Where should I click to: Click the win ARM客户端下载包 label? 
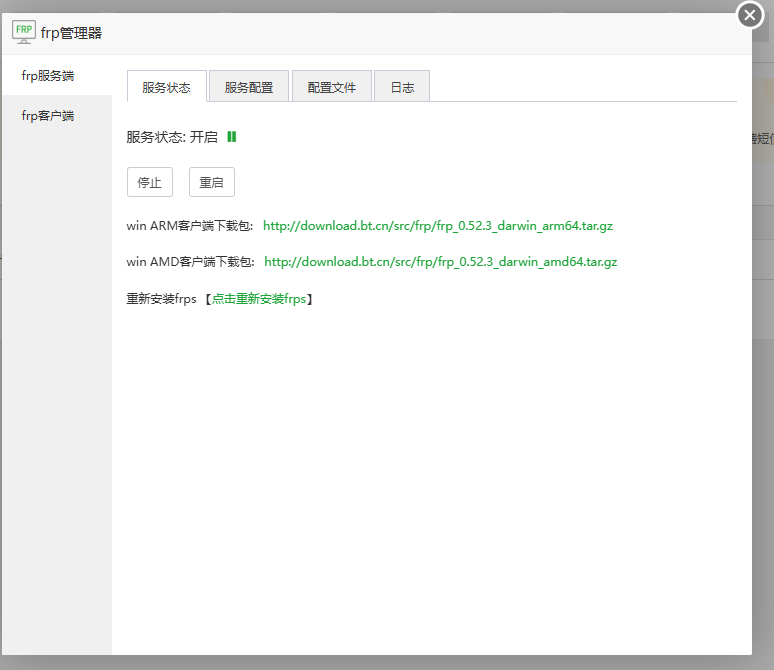[190, 226]
